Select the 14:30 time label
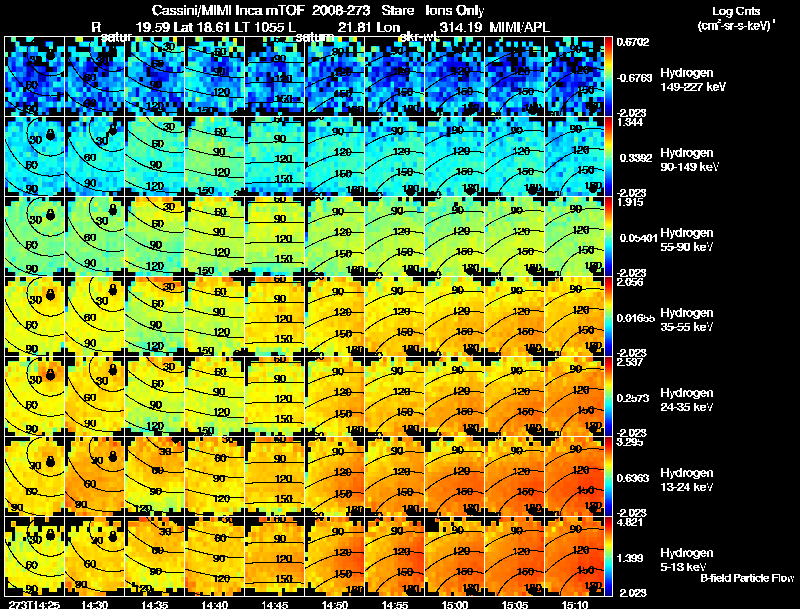The height and width of the screenshot is (609, 800). pos(95,604)
